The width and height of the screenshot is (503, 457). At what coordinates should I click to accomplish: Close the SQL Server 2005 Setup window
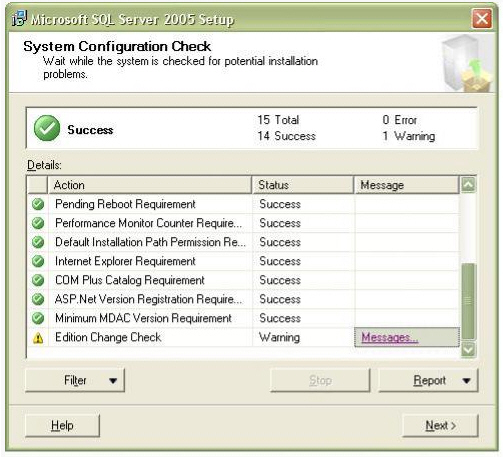pyautogui.click(x=482, y=19)
